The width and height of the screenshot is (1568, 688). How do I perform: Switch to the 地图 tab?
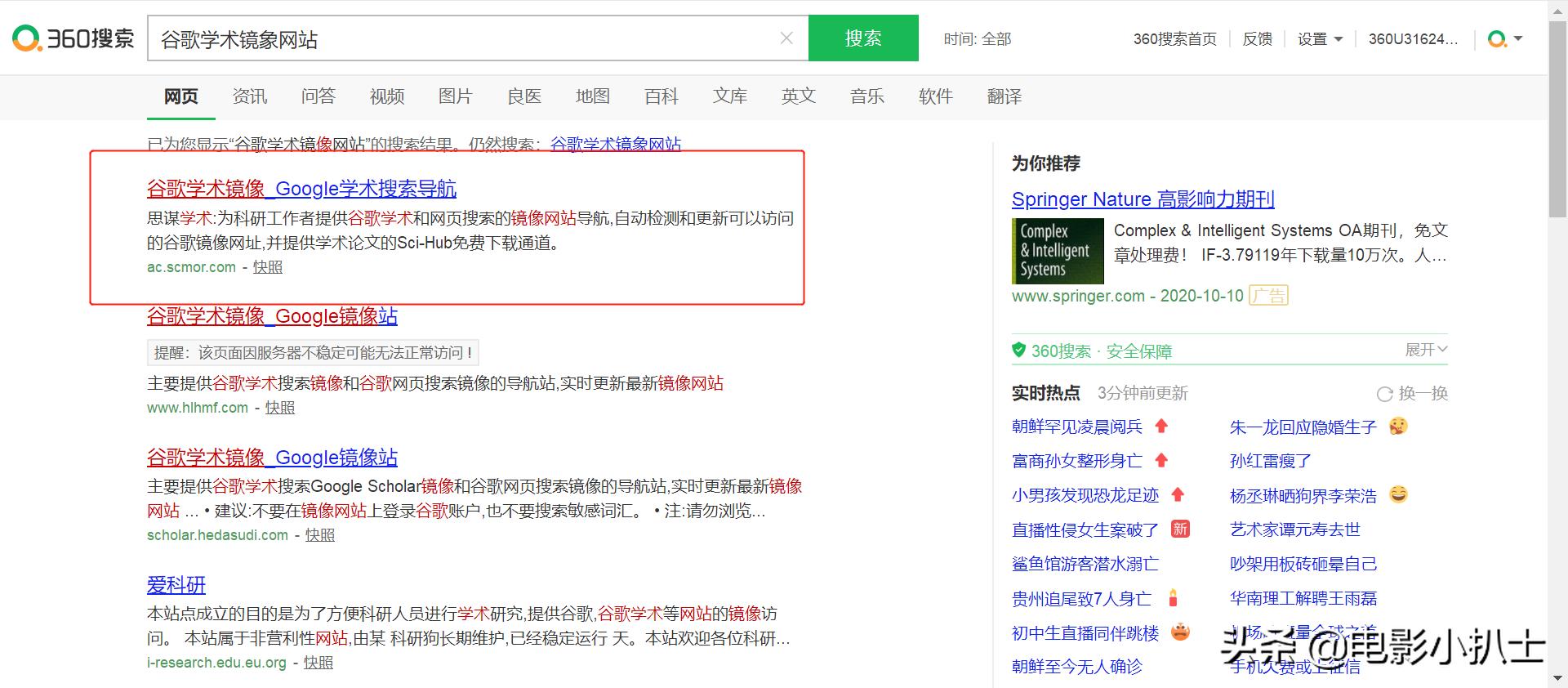593,96
